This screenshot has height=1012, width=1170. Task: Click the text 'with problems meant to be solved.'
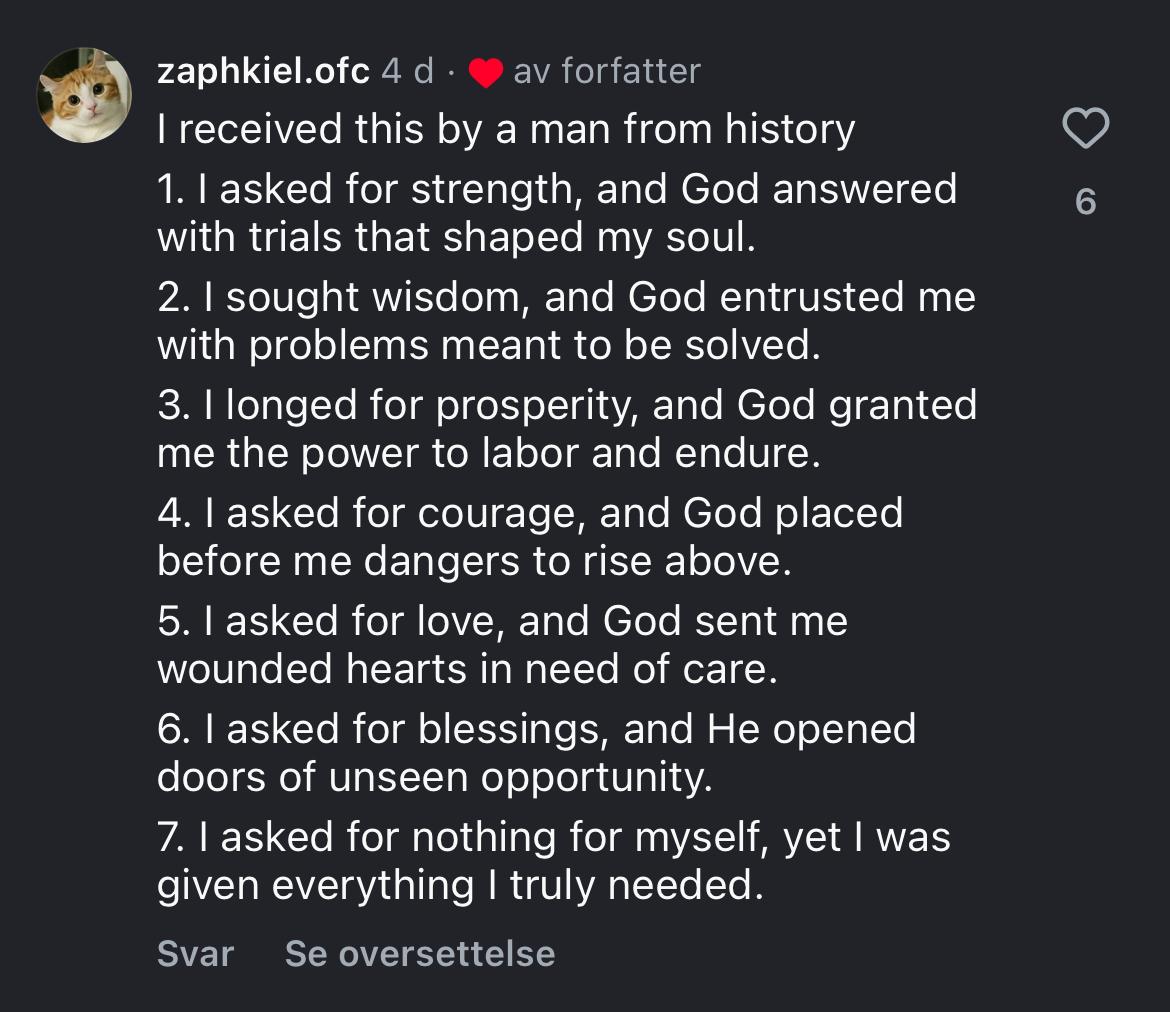[x=489, y=345]
